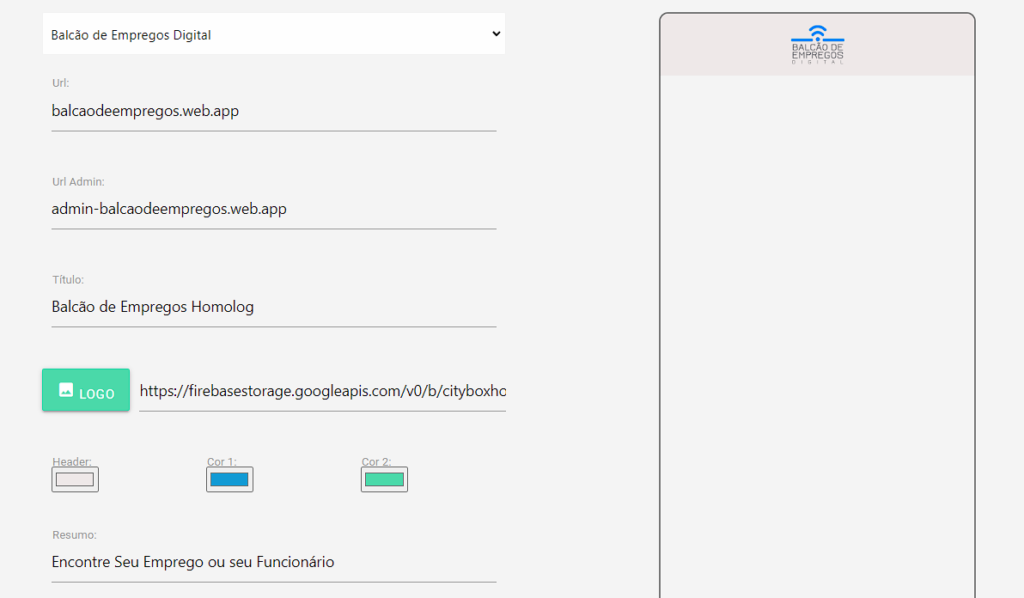Click the Título label
This screenshot has height=598, width=1024.
pos(68,279)
